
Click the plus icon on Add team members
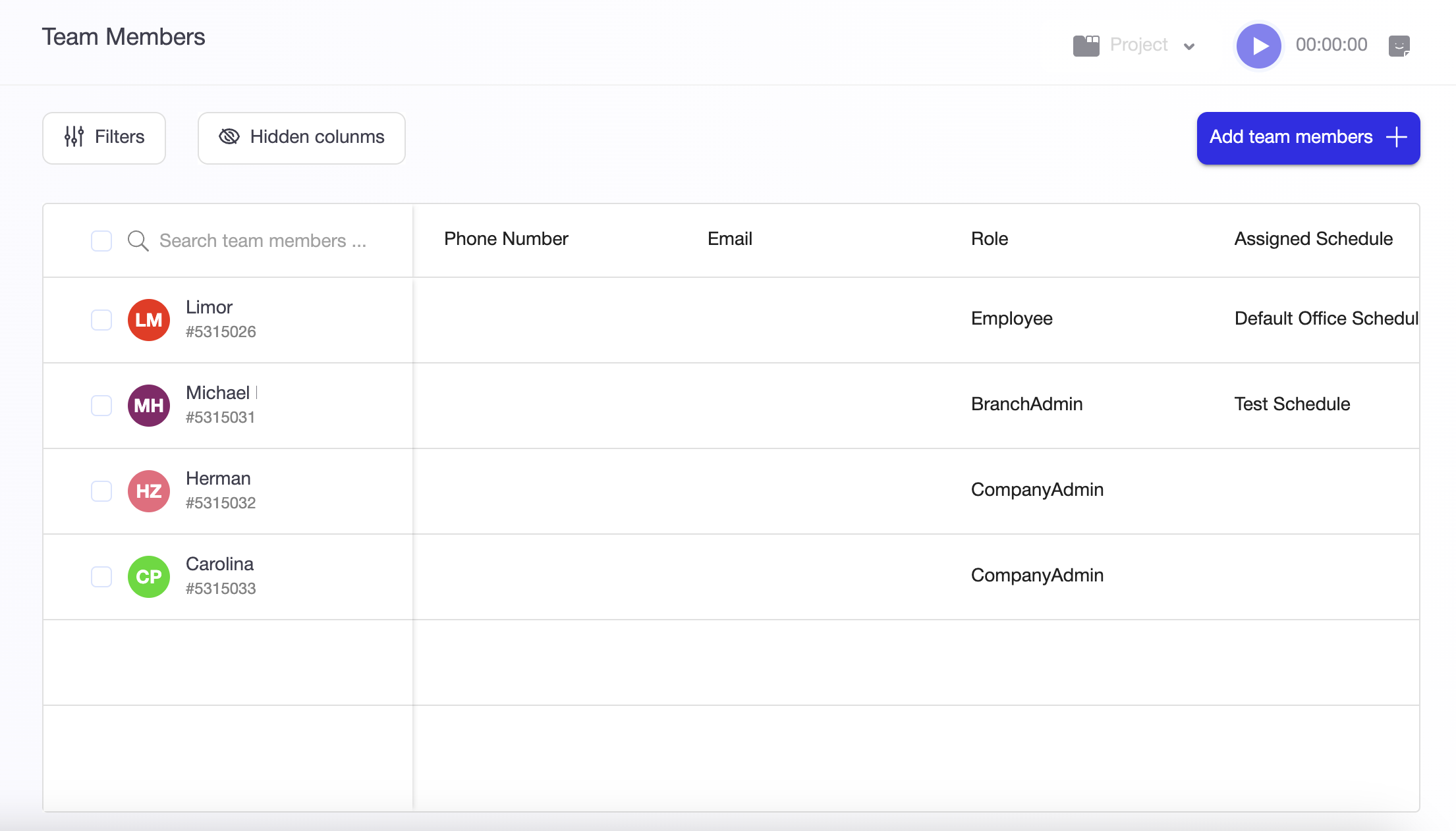point(1396,137)
